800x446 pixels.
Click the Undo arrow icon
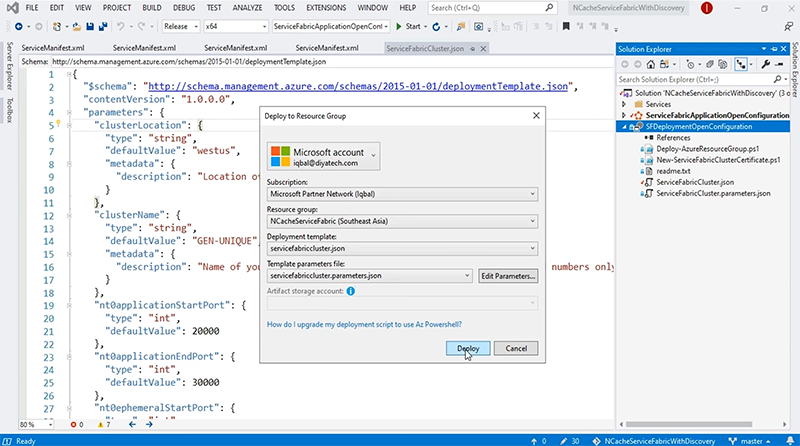pos(120,27)
